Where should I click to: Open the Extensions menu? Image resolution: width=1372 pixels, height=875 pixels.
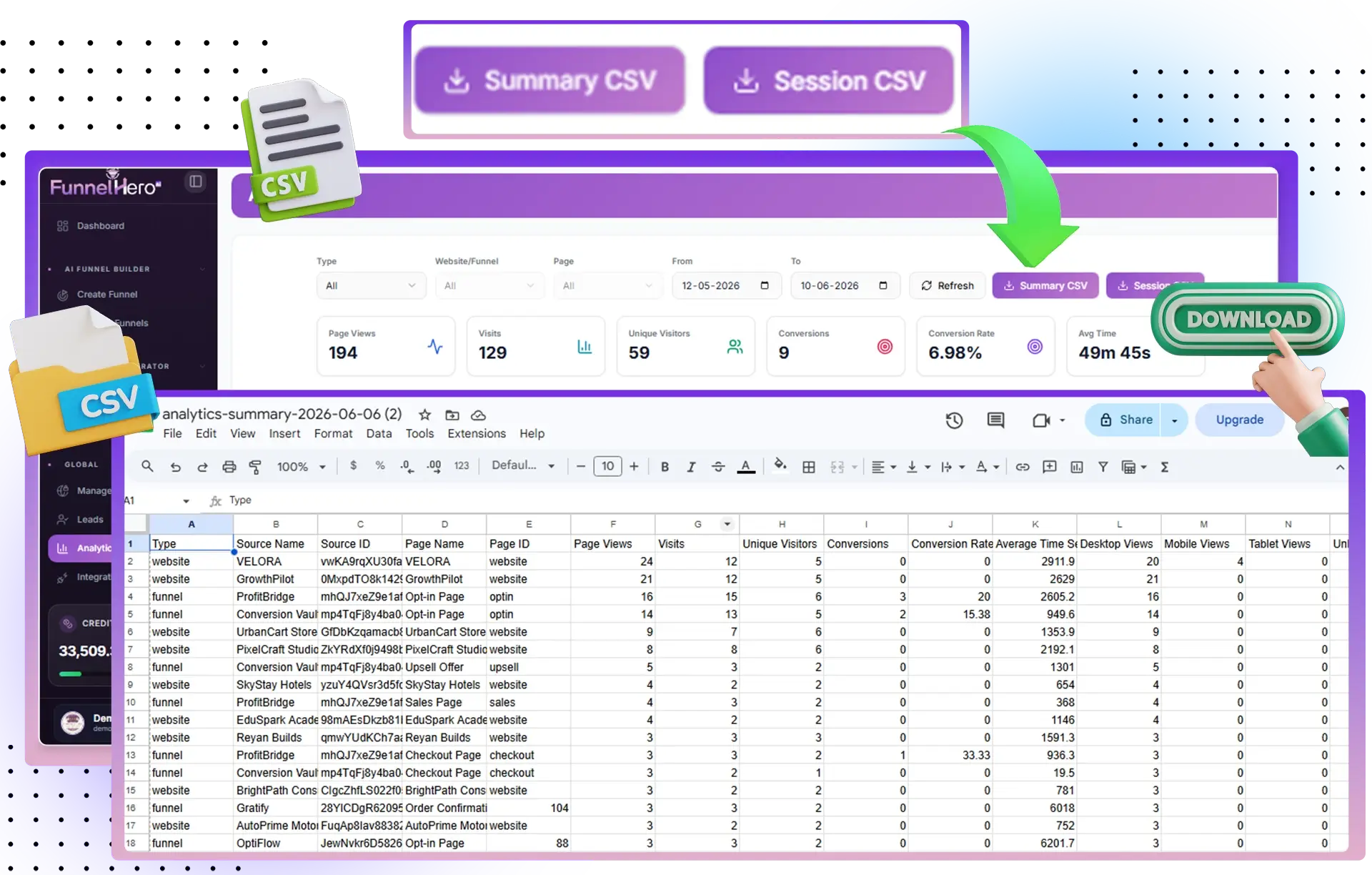477,433
